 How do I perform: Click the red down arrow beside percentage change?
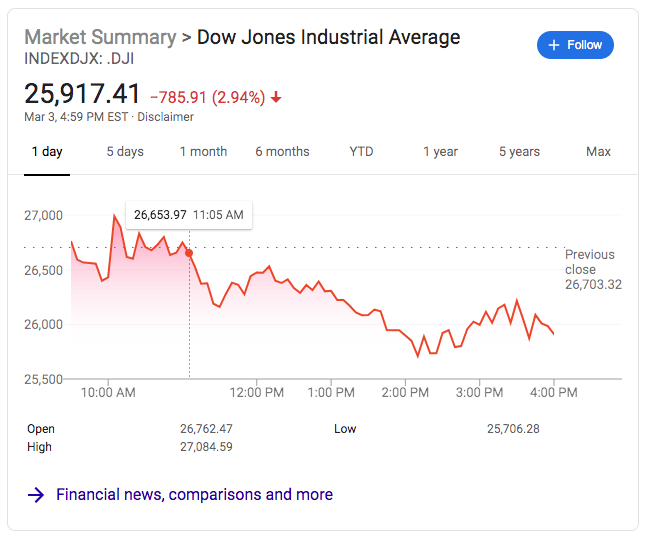pyautogui.click(x=276, y=98)
